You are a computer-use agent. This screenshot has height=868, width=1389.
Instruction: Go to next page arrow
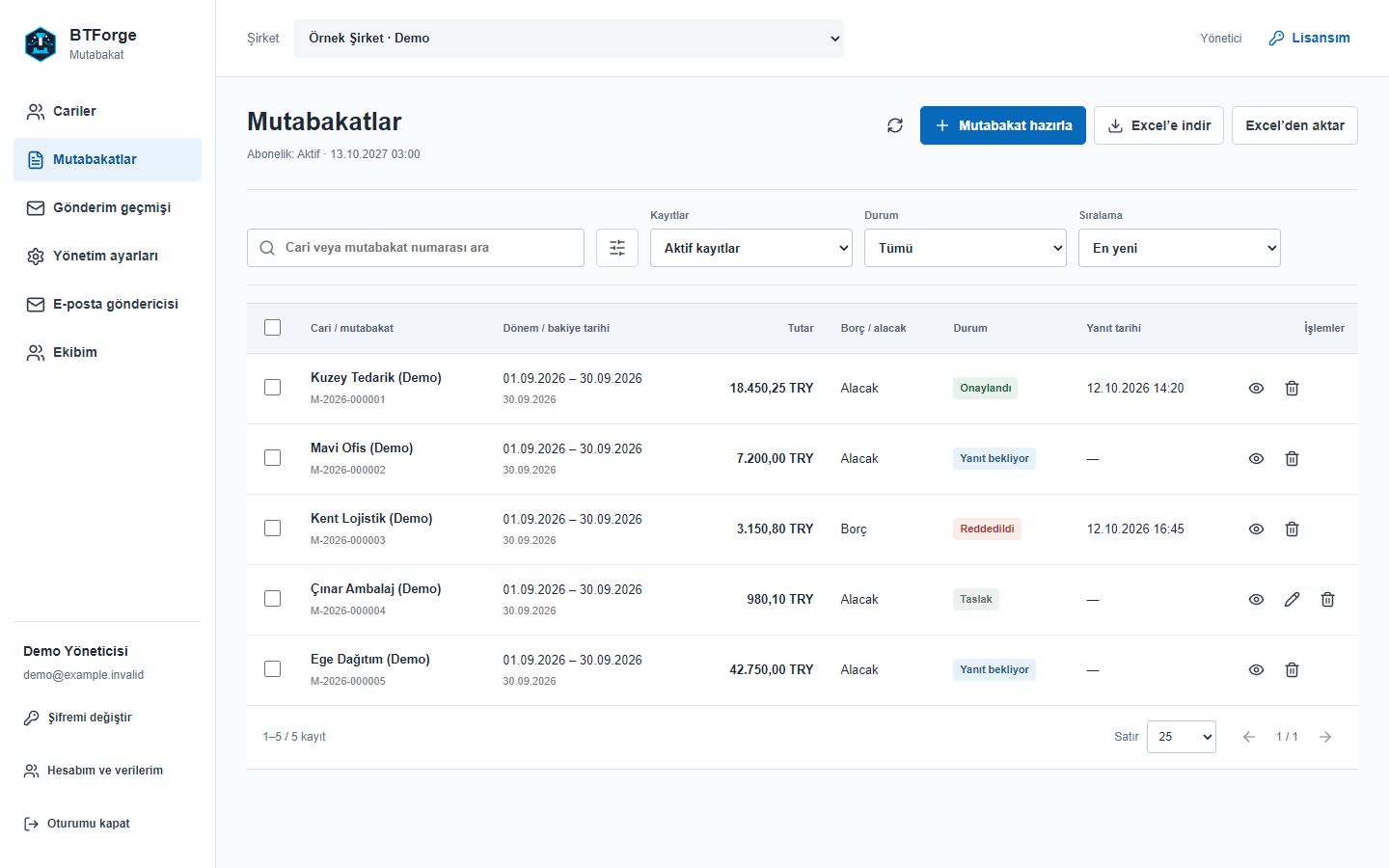(x=1325, y=737)
